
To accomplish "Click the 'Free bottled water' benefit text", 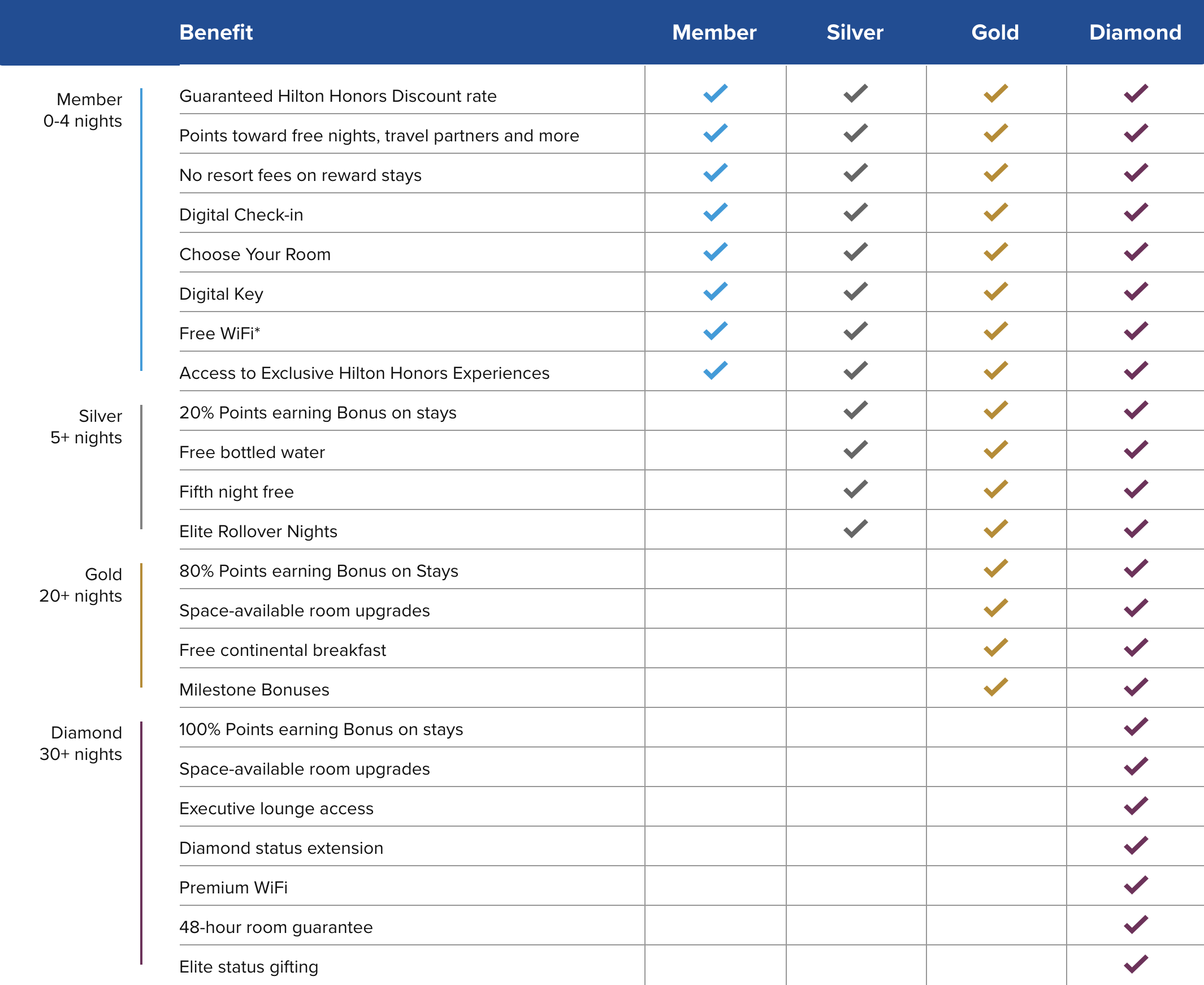I will (252, 452).
